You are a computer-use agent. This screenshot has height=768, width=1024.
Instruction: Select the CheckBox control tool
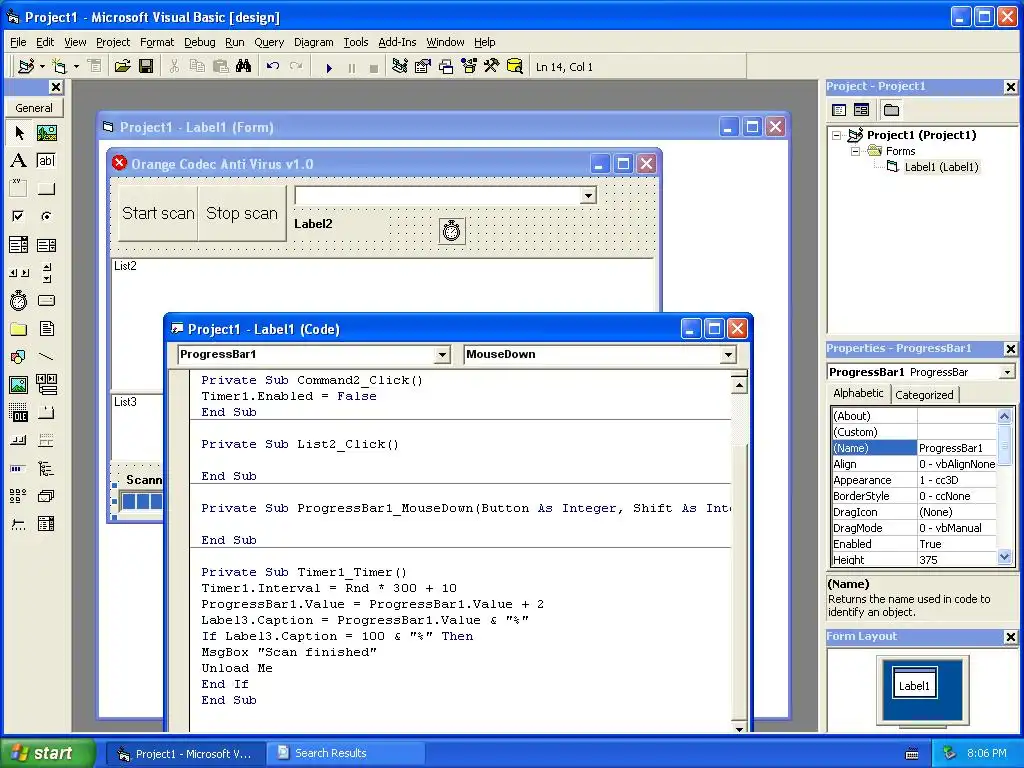click(x=19, y=216)
